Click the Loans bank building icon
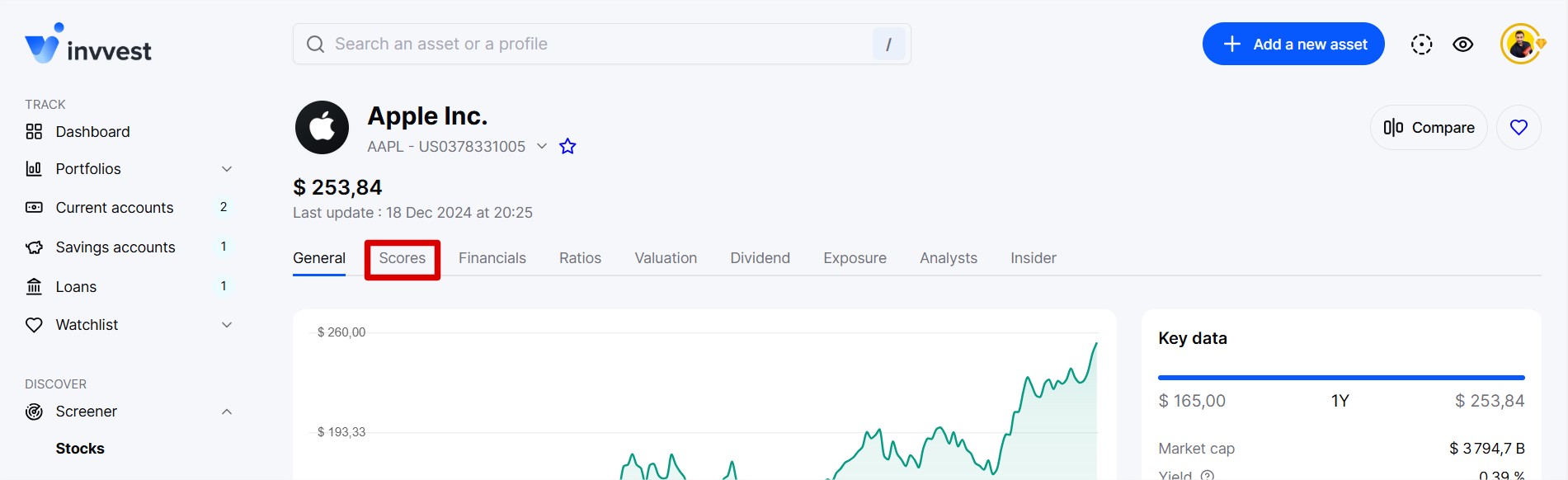 (x=34, y=286)
